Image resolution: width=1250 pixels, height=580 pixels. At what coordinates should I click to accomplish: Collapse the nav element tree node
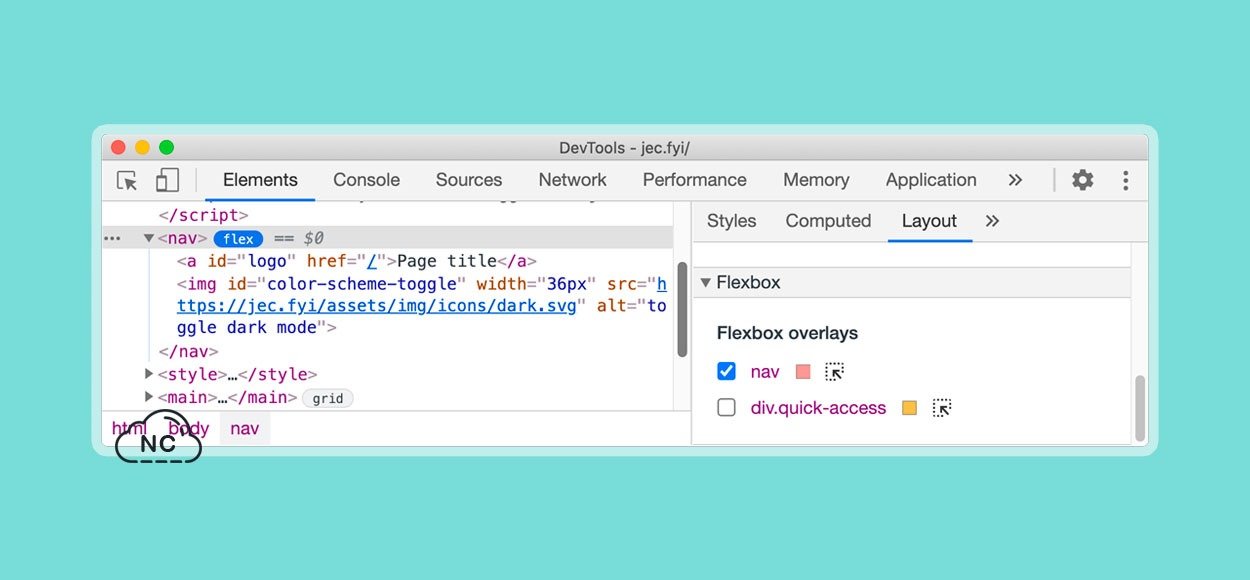(149, 238)
